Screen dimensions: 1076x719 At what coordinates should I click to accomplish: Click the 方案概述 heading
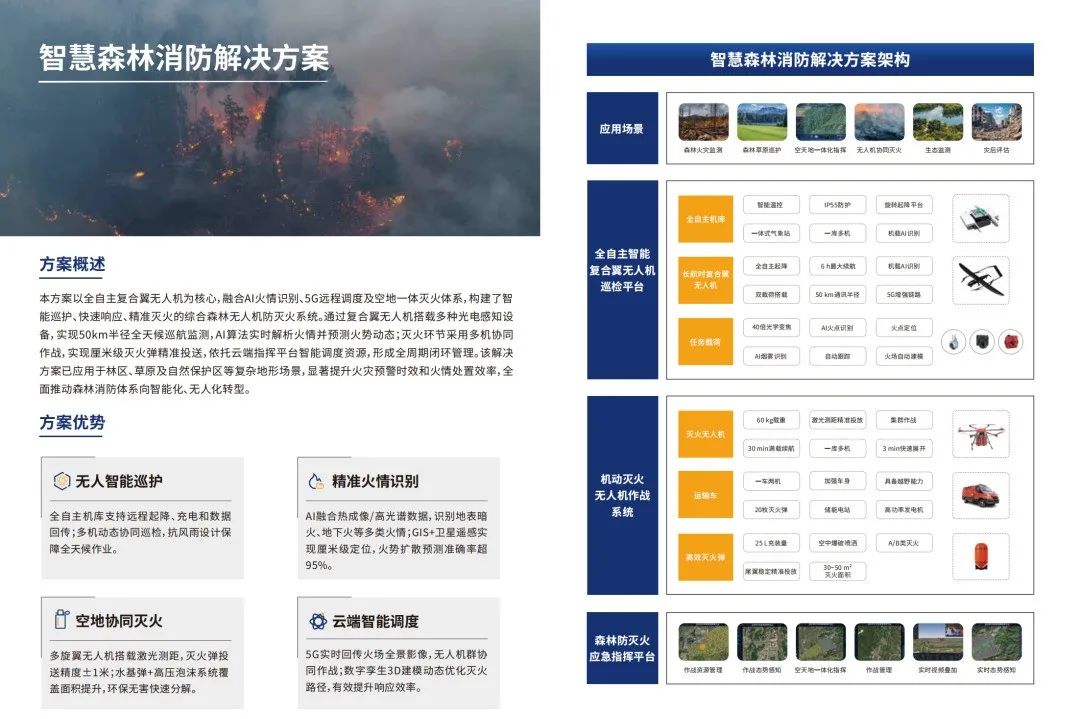pyautogui.click(x=72, y=265)
